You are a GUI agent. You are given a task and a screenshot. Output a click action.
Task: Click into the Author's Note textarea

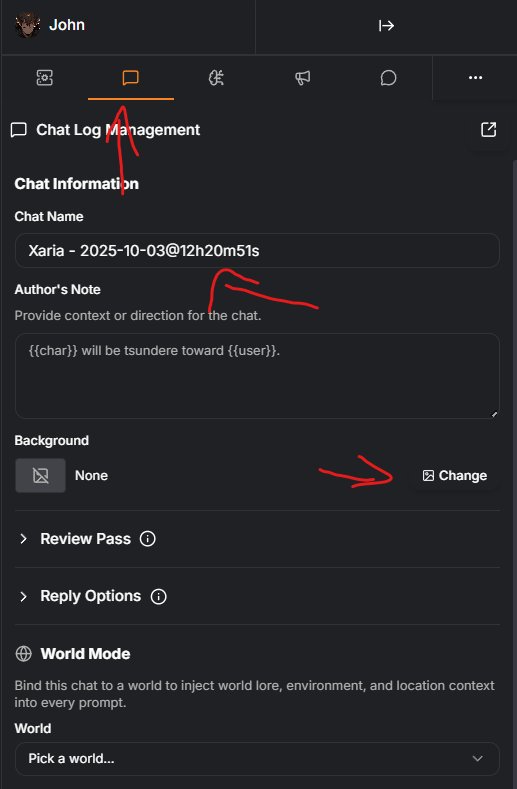[x=257, y=376]
